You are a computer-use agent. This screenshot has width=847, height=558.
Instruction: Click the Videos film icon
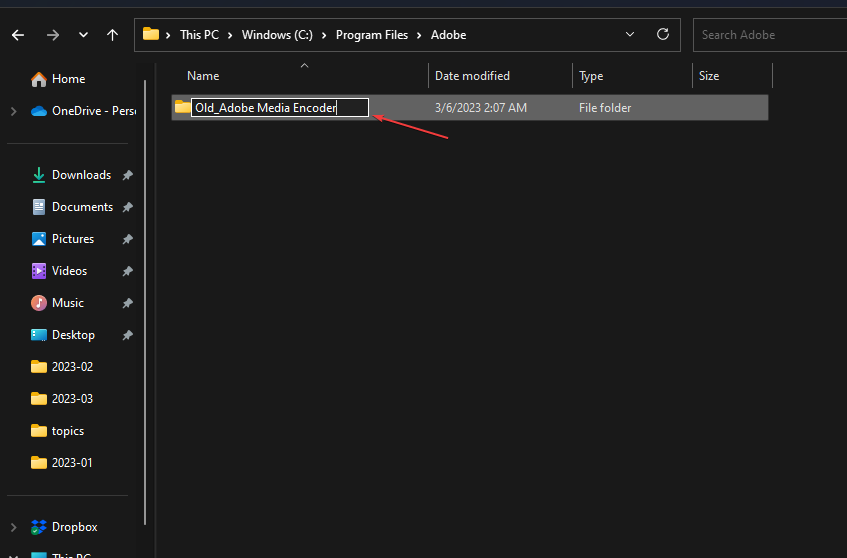point(39,271)
